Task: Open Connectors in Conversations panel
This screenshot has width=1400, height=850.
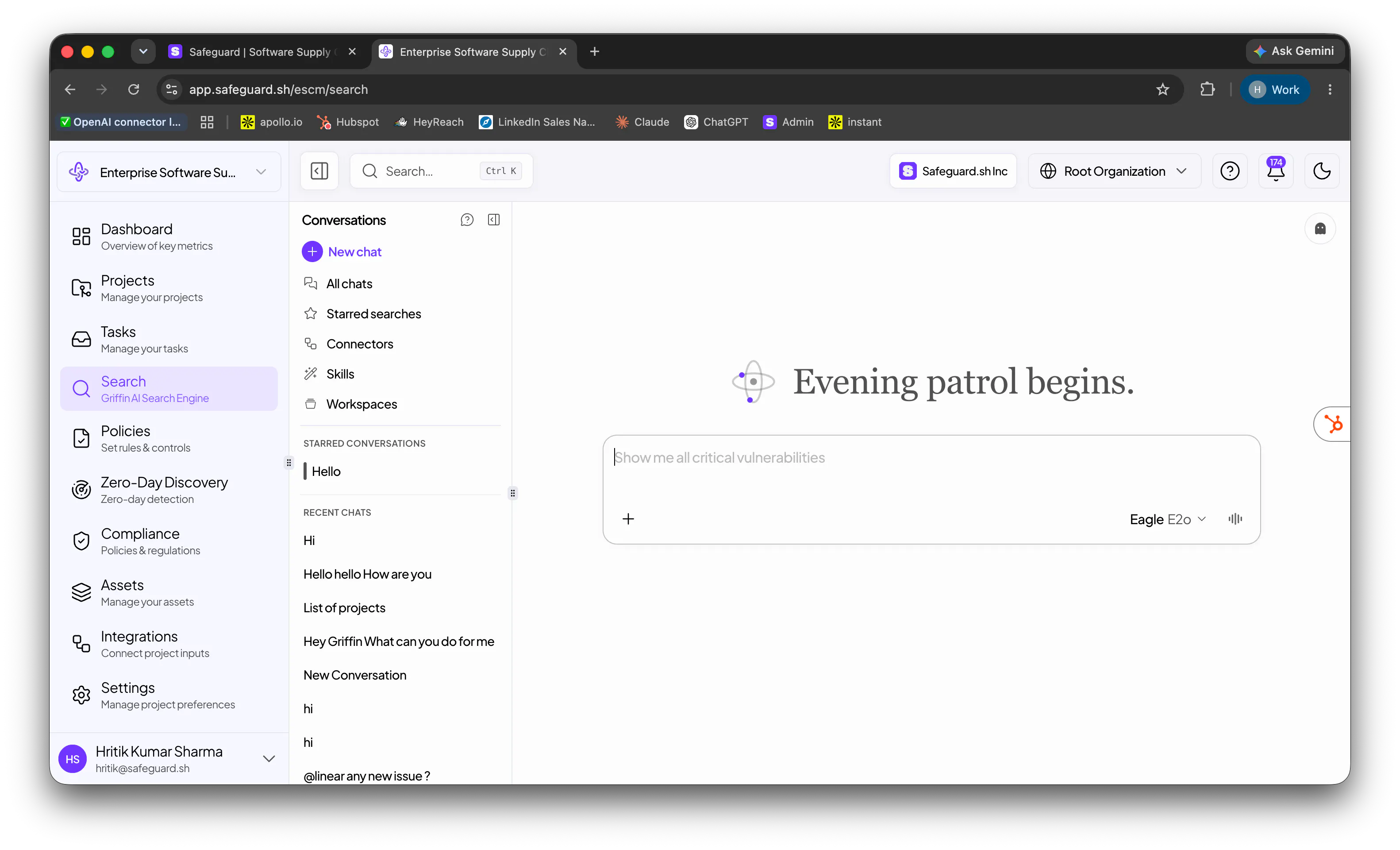Action: point(349,344)
